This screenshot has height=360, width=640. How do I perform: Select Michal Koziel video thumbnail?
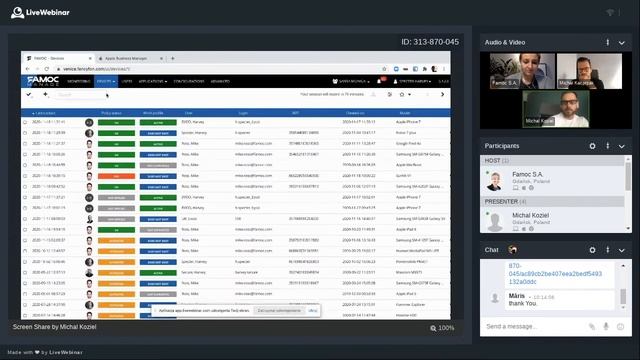coord(556,109)
